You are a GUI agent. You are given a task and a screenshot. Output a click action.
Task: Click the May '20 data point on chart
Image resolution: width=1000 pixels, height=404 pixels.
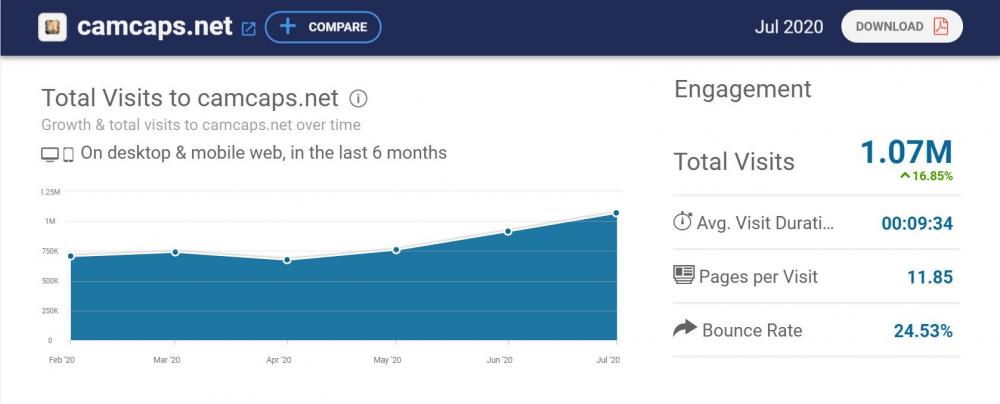click(397, 250)
